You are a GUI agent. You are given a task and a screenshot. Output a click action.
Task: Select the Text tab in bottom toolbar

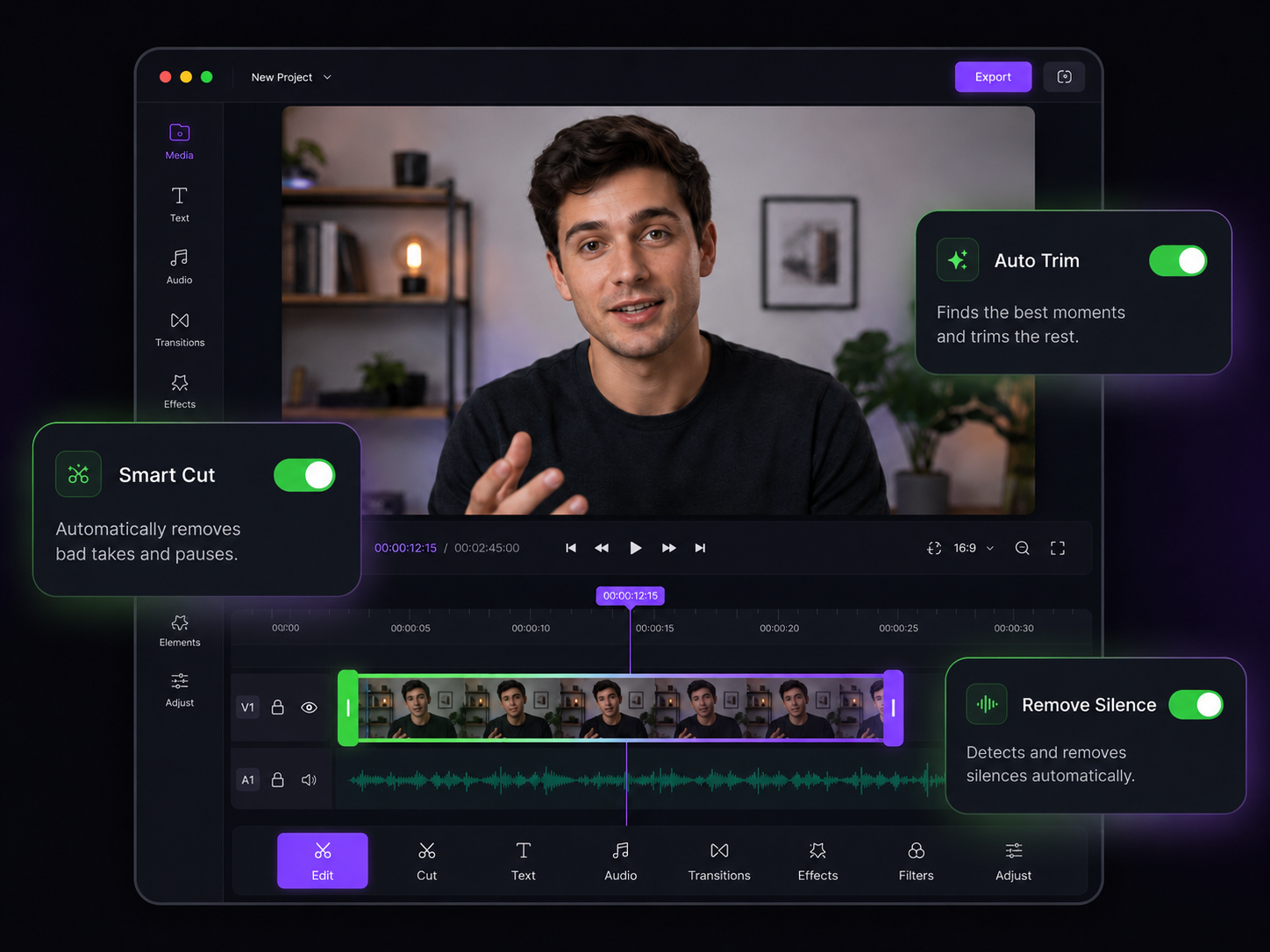point(524,861)
